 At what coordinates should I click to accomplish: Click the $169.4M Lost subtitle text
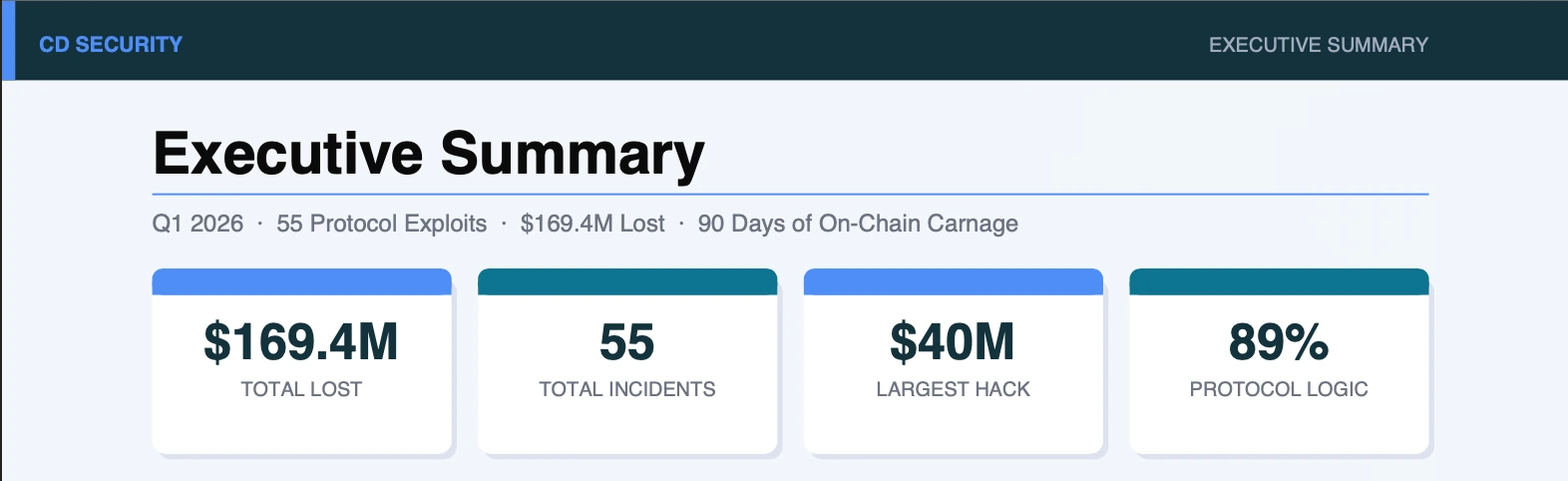click(592, 224)
